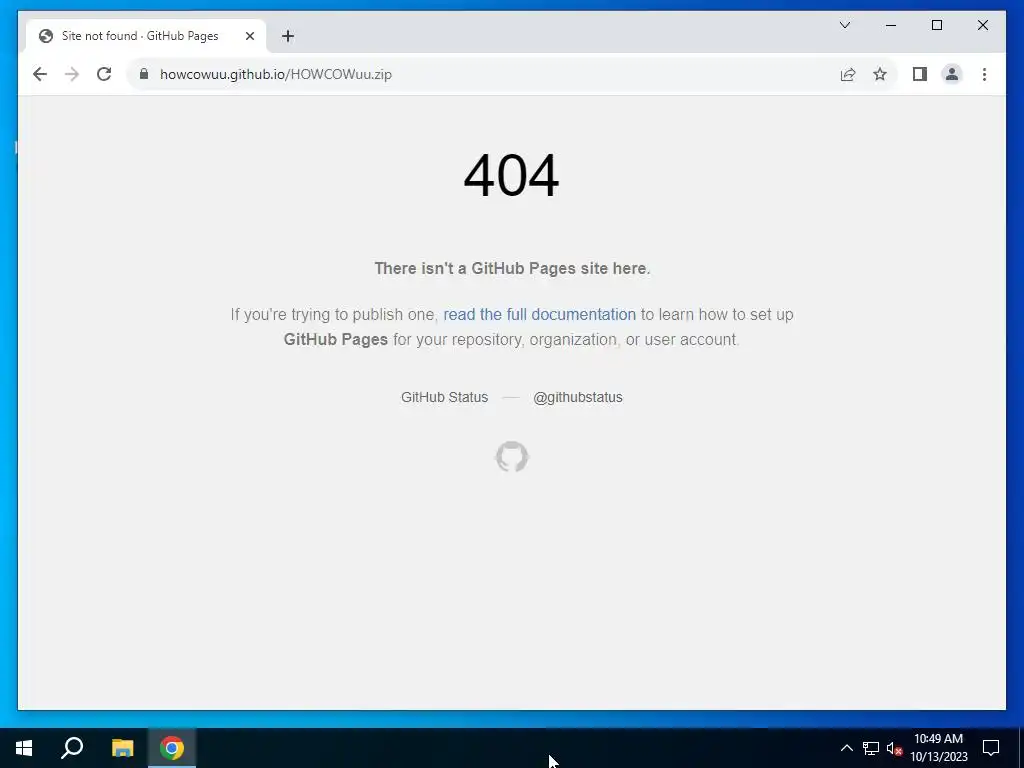Open Windows taskbar search
This screenshot has width=1024, height=768.
(x=72, y=748)
